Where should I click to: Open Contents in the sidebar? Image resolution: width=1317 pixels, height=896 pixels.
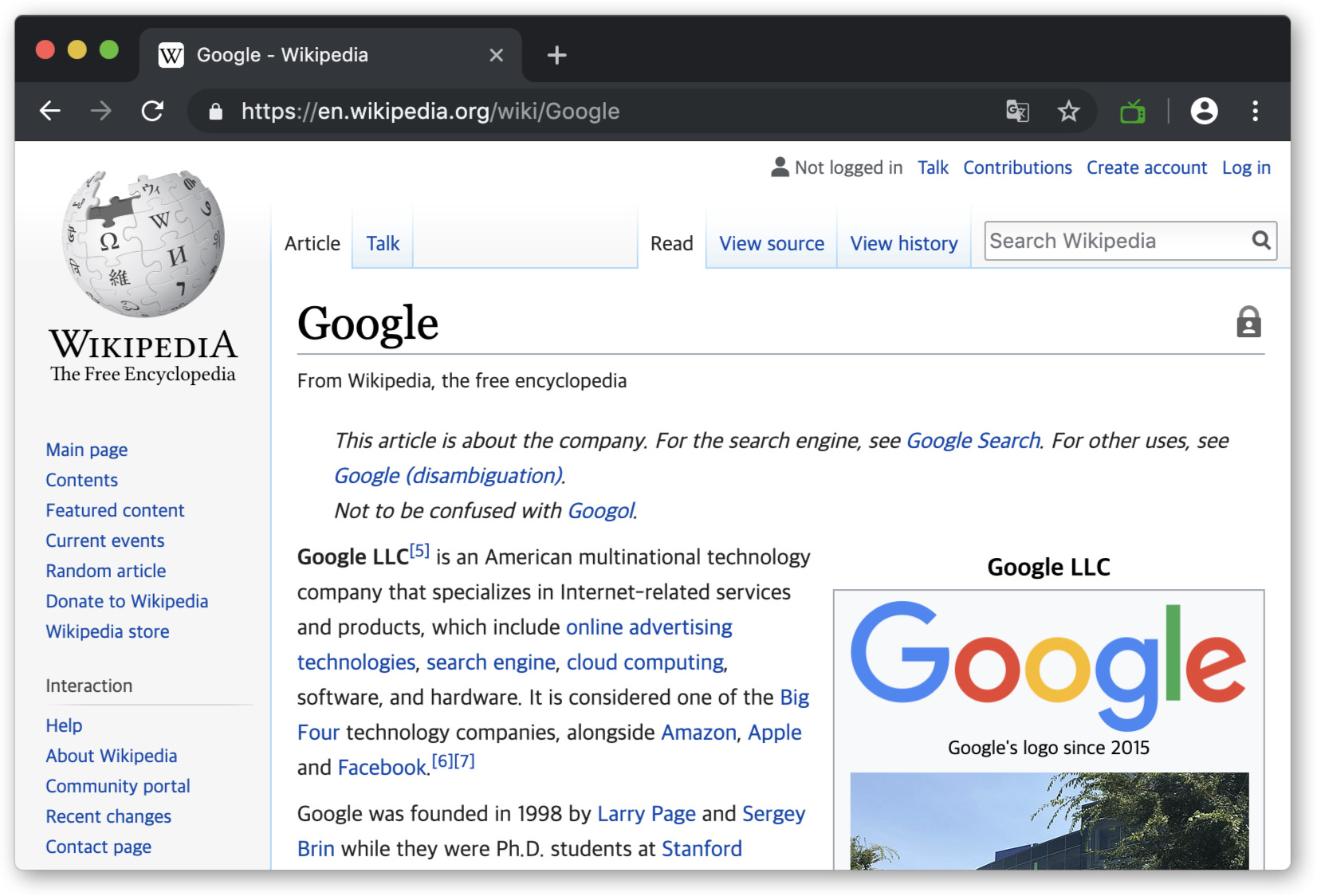click(81, 480)
